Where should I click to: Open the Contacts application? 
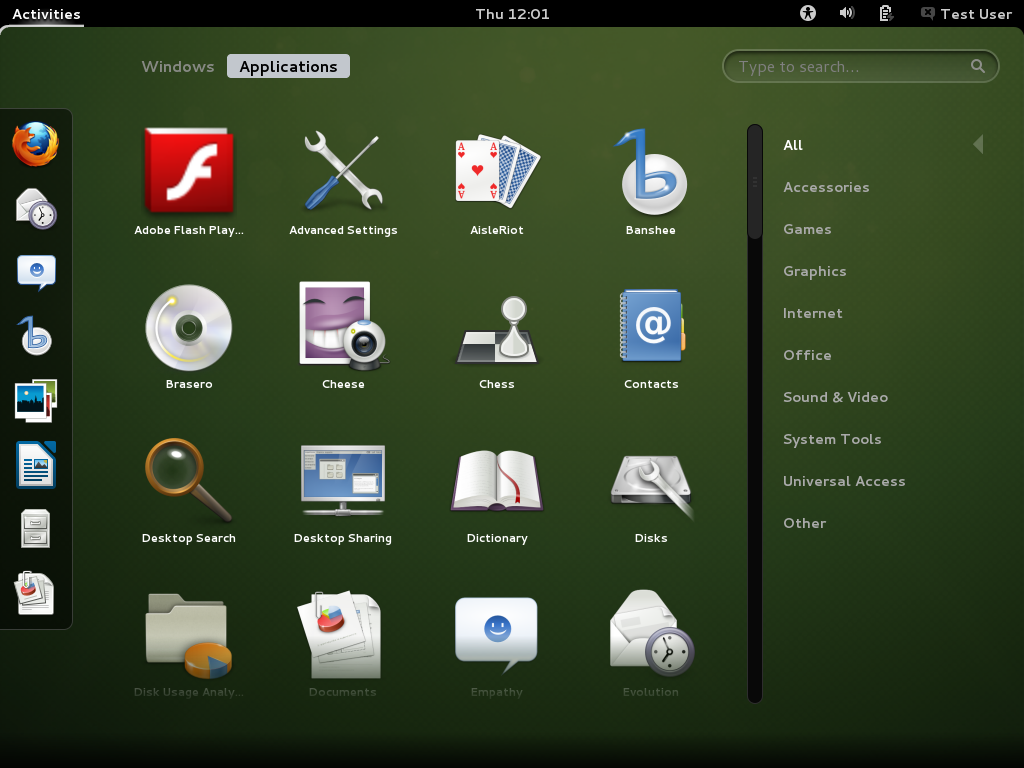(651, 325)
